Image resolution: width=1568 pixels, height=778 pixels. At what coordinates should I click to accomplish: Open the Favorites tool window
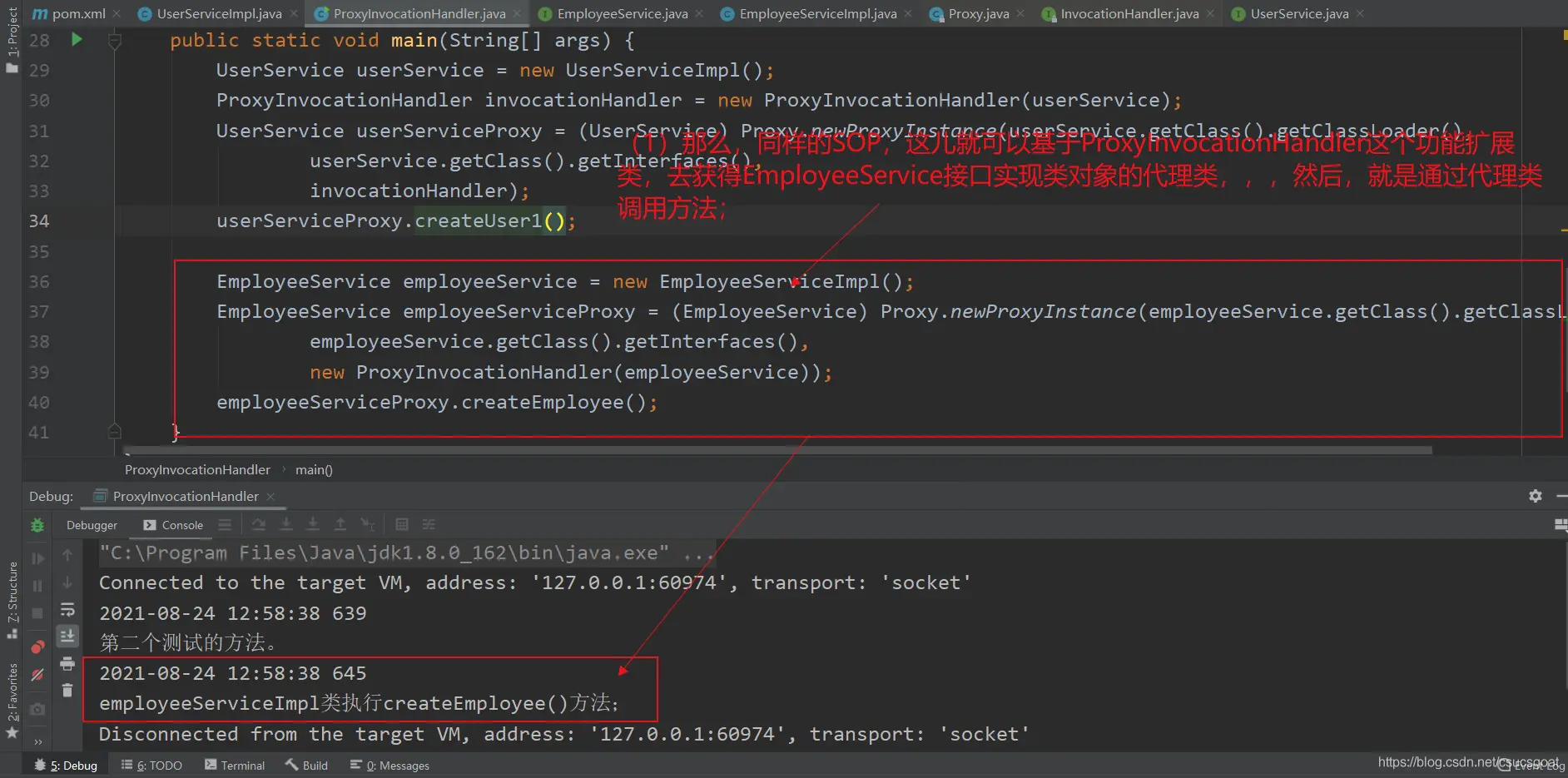[x=12, y=700]
